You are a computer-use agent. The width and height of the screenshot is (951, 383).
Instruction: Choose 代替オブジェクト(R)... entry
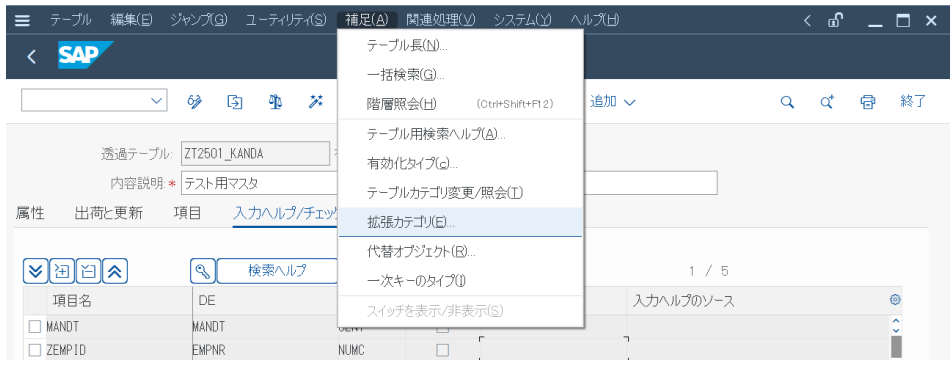460,251
